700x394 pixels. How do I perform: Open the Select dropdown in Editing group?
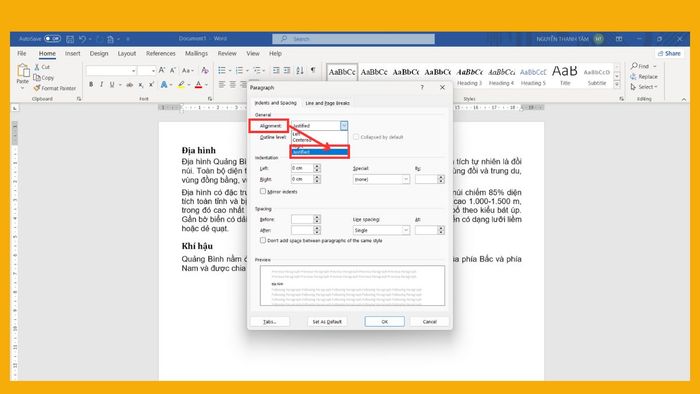pyautogui.click(x=644, y=87)
